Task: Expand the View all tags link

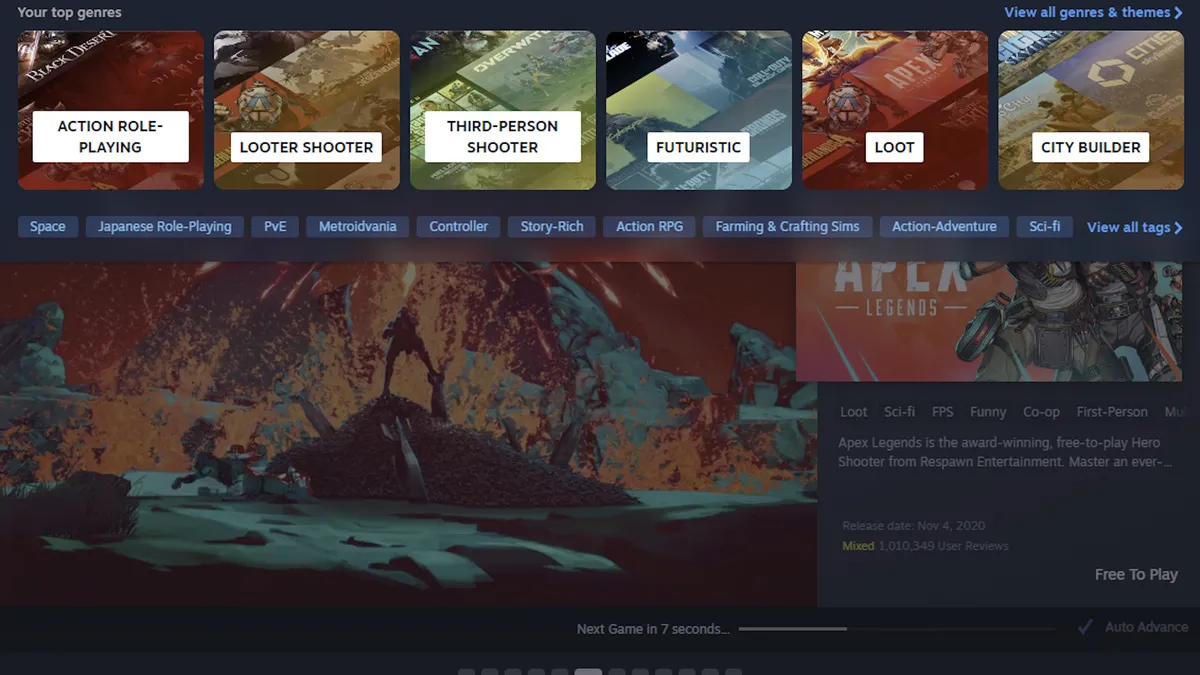Action: pyautogui.click(x=1134, y=227)
